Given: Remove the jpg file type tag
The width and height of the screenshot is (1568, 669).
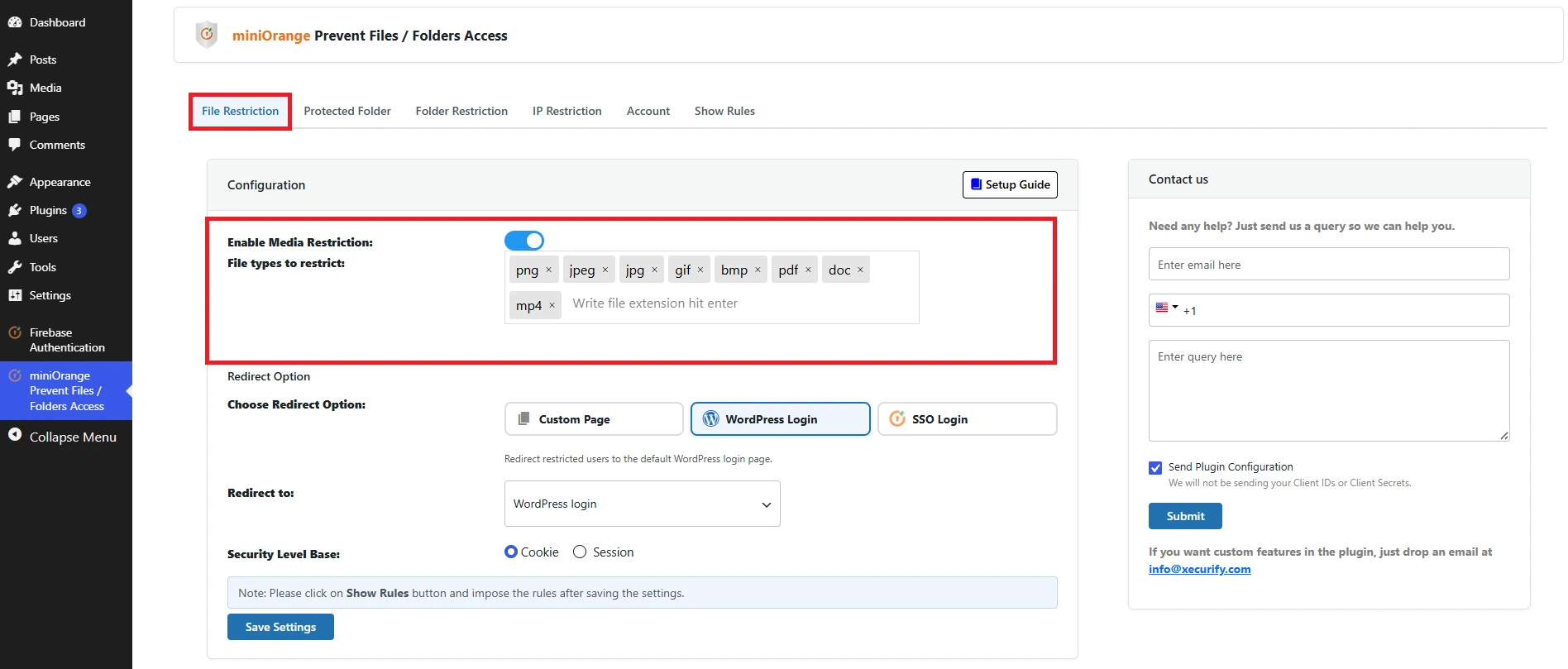Looking at the screenshot, I should [654, 270].
